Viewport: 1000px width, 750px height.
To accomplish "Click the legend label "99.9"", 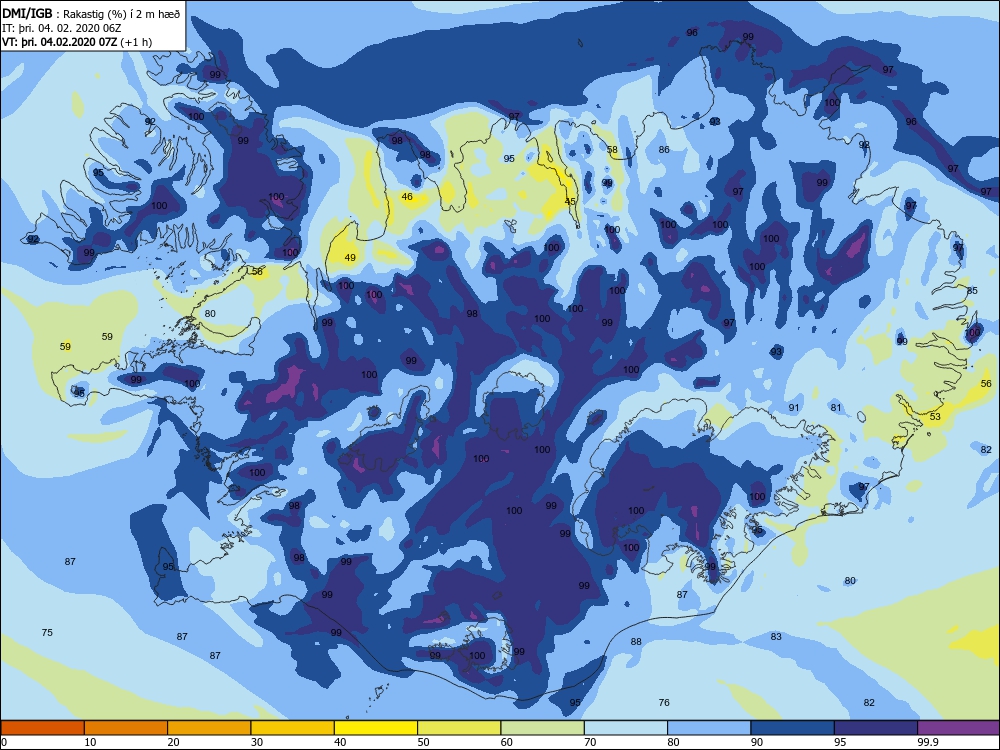I will point(927,742).
